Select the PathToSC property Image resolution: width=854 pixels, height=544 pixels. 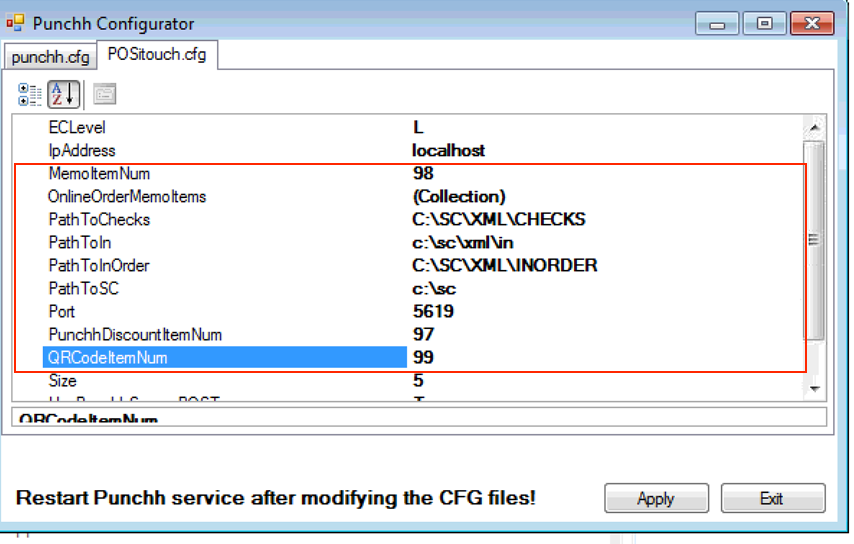83,289
